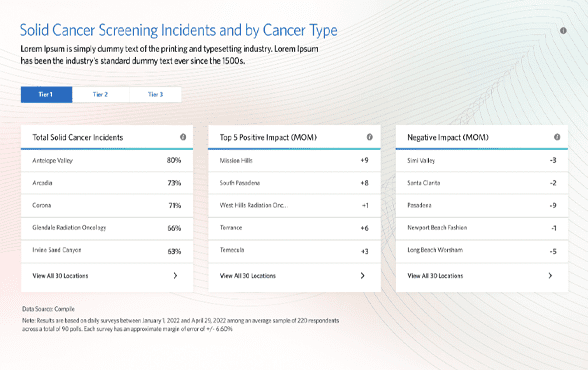Expand chevron in Total Solid Cancer Incidents card
The image size is (588, 370).
point(175,276)
